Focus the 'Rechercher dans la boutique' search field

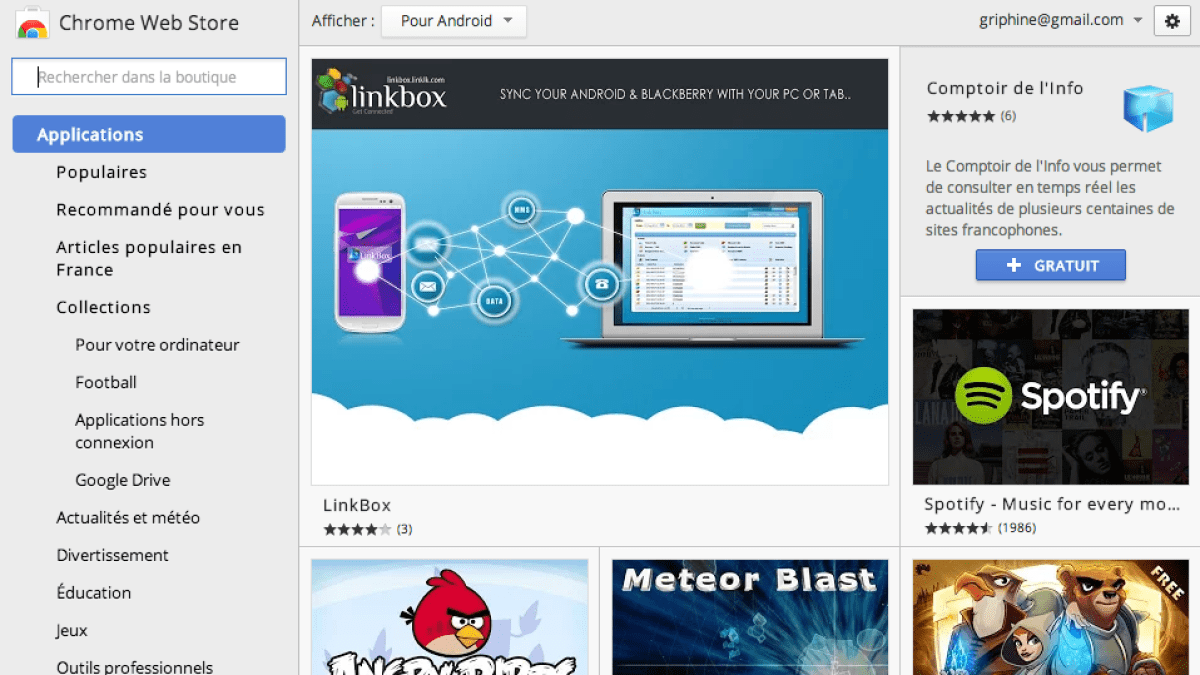pyautogui.click(x=149, y=77)
